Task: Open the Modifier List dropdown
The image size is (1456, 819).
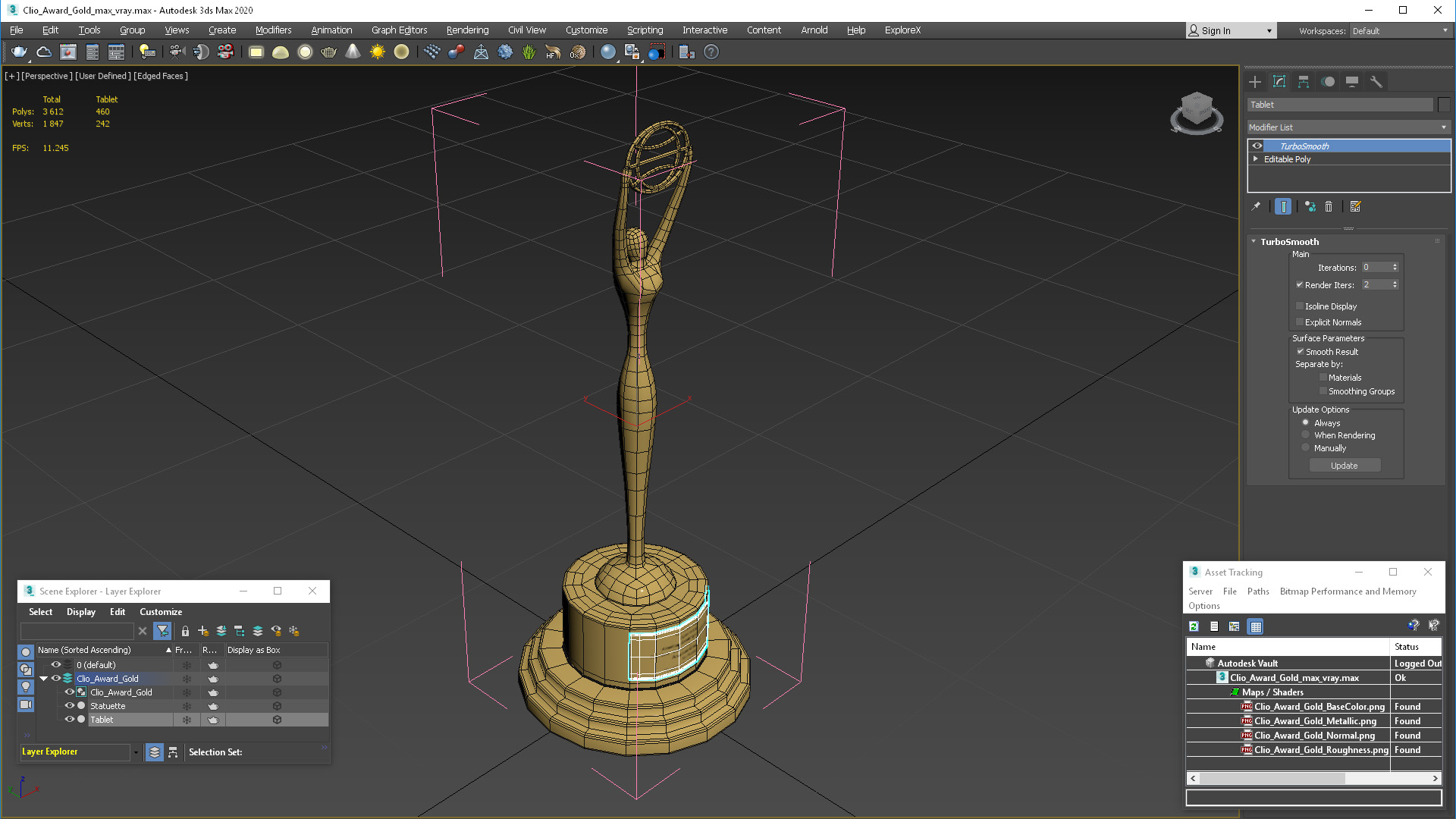Action: click(x=1348, y=127)
